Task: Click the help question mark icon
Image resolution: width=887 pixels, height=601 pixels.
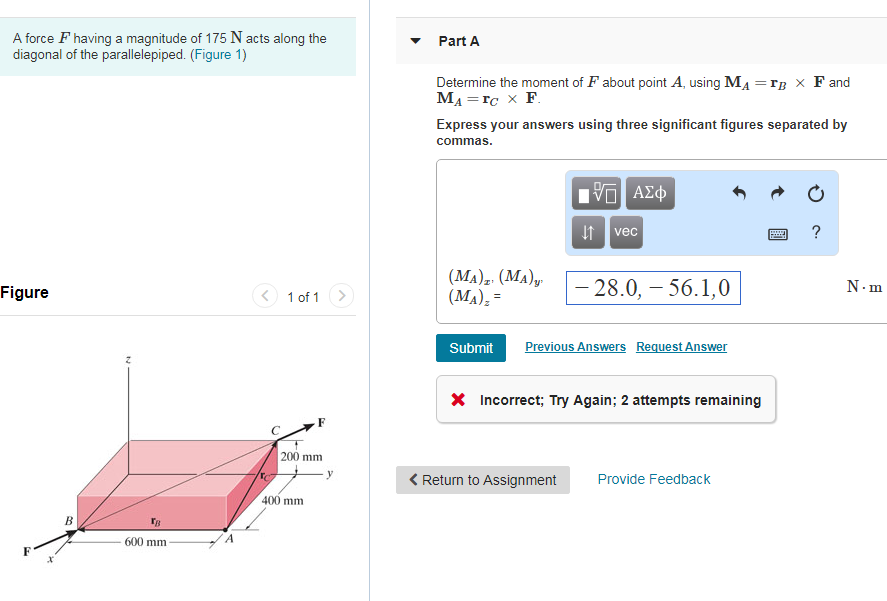Action: 815,232
